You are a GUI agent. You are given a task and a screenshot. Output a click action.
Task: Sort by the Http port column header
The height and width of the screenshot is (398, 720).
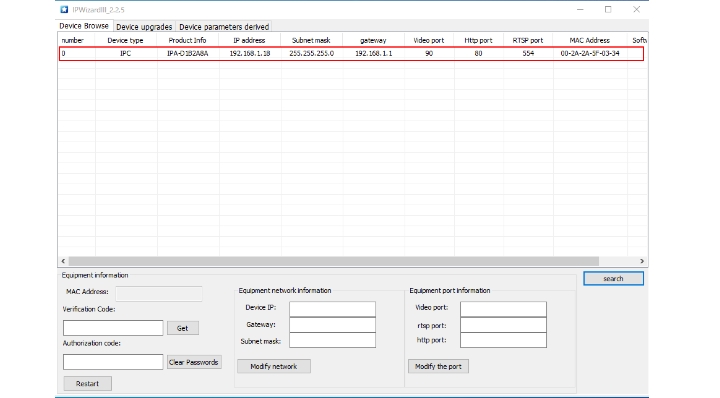tap(478, 40)
